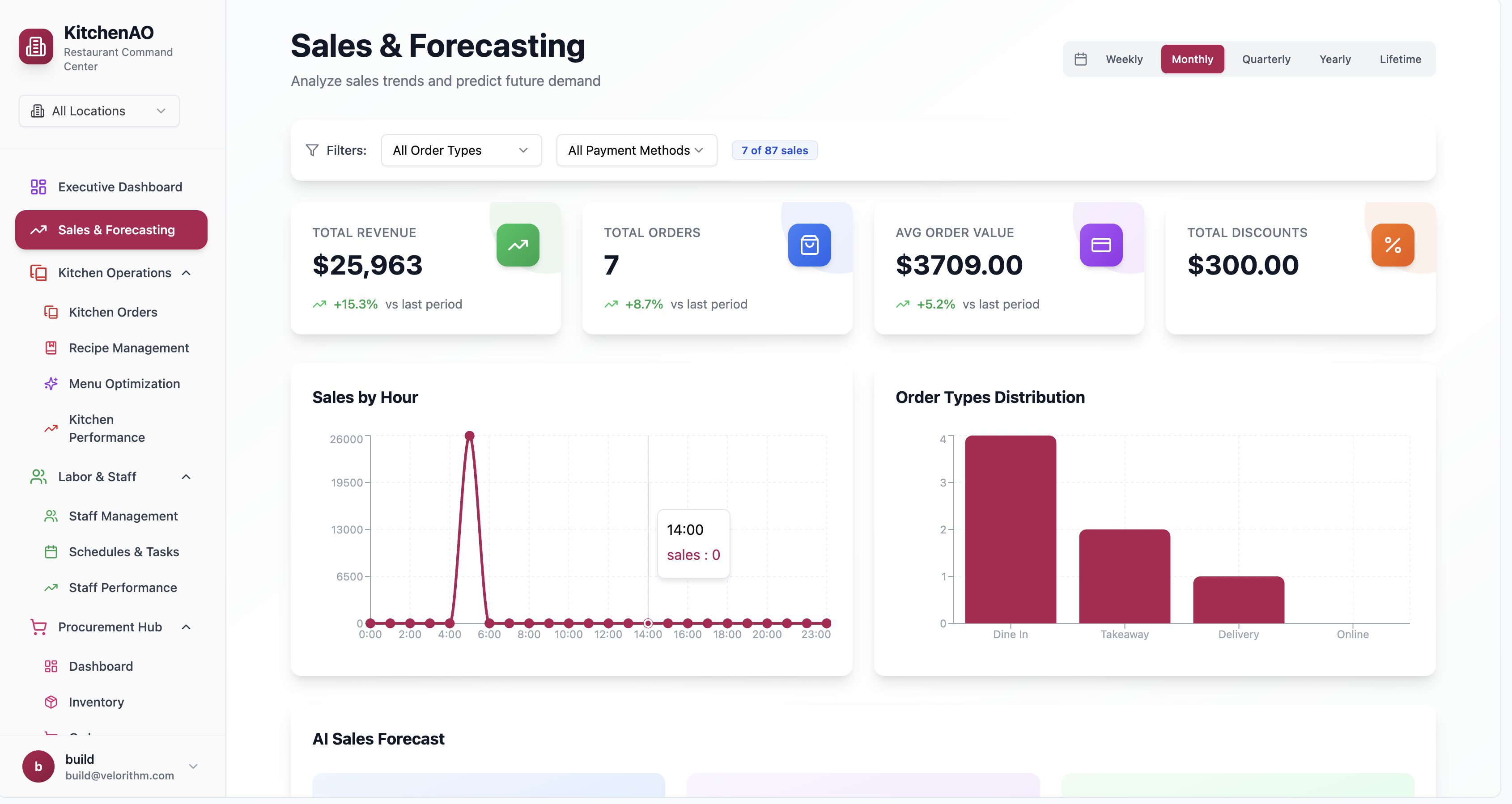Switch to the Quarterly view
Screen dimensions: 1512x804
click(x=1266, y=59)
